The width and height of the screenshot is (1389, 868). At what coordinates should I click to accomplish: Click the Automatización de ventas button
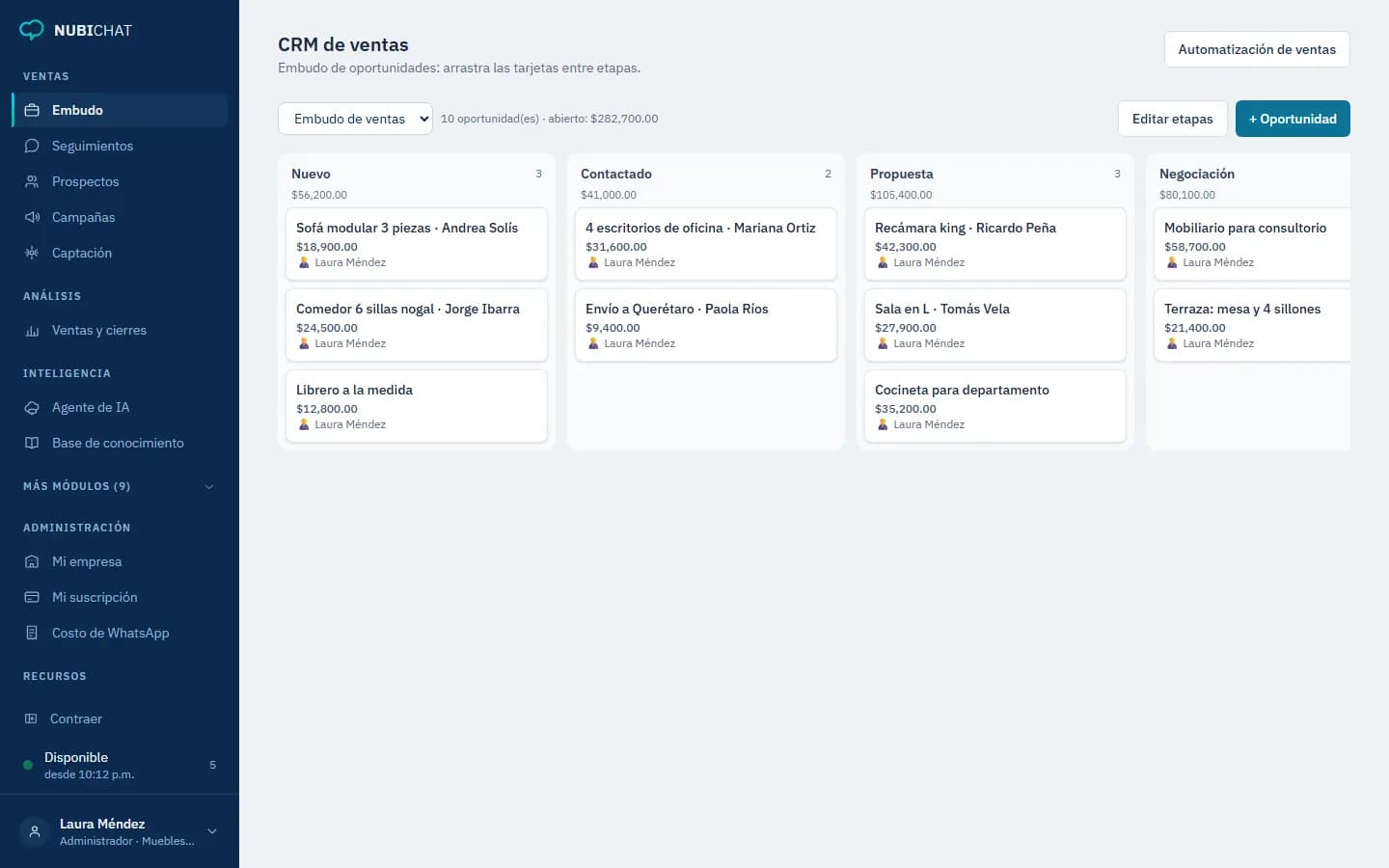[x=1257, y=49]
